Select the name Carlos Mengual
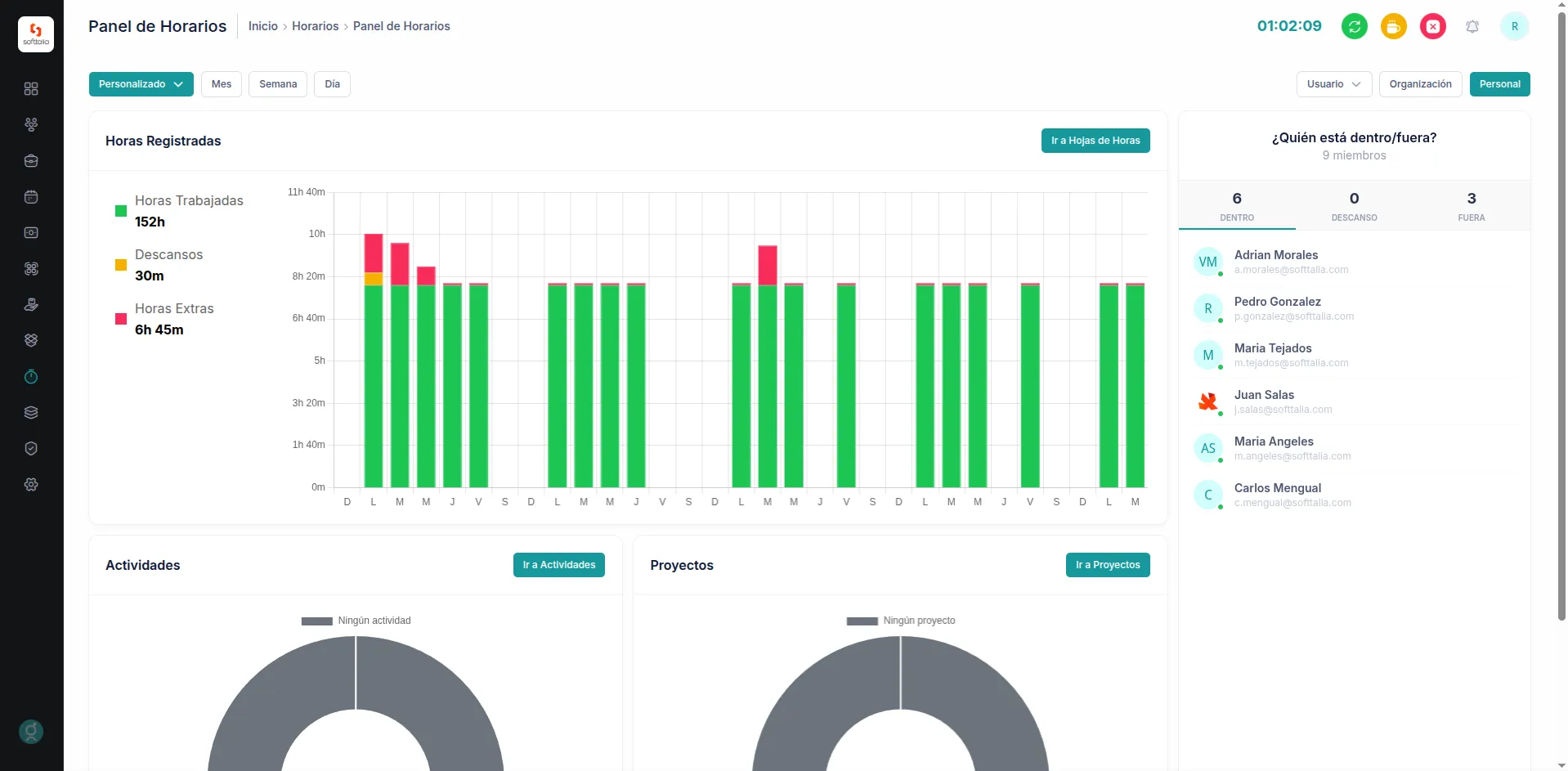 1278,488
